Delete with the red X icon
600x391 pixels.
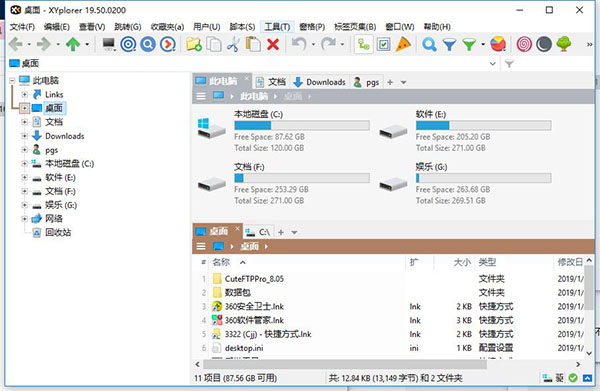(273, 44)
